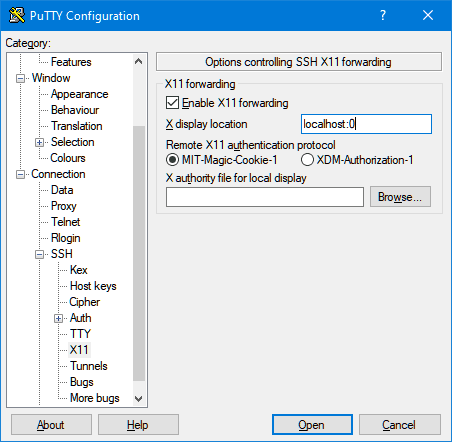Screen dimensions: 452x442
Task: Open More bugs settings
Action: [x=95, y=398]
